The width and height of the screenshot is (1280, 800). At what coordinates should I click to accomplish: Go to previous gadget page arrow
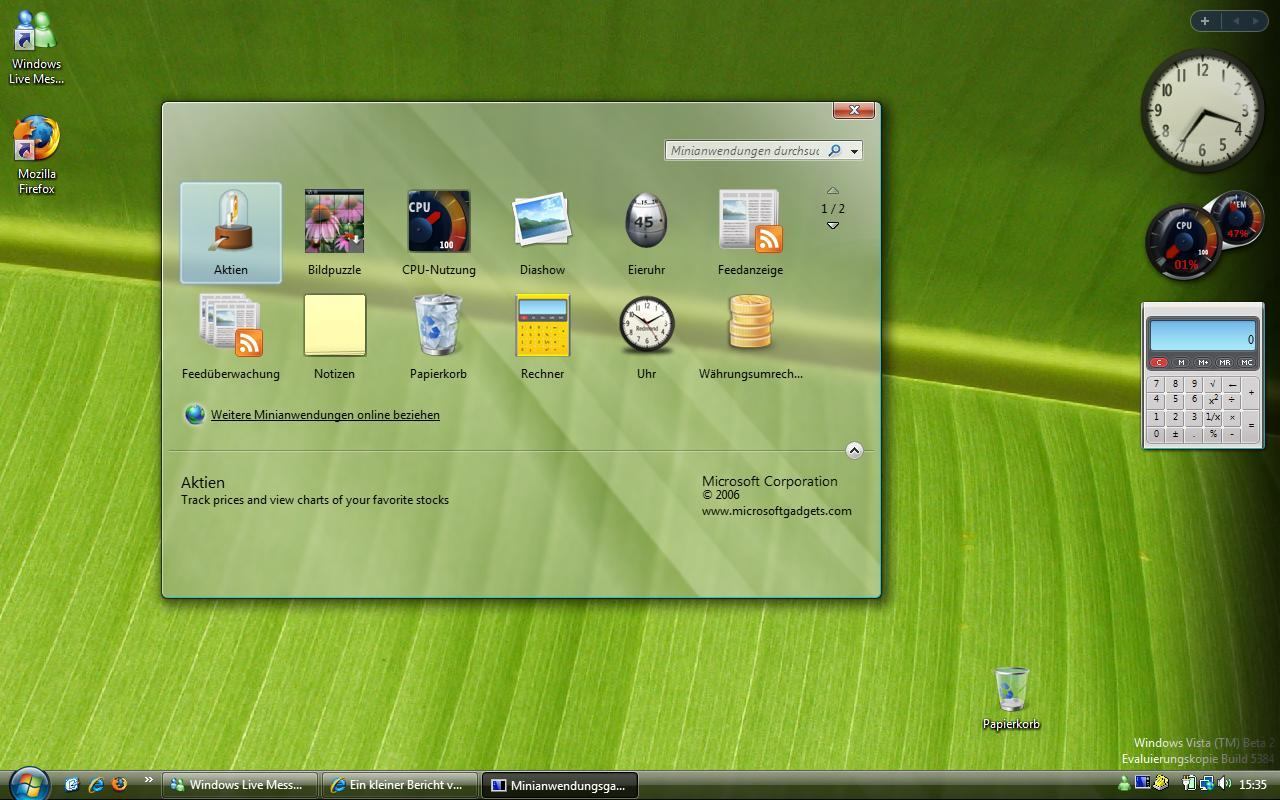pyautogui.click(x=832, y=190)
